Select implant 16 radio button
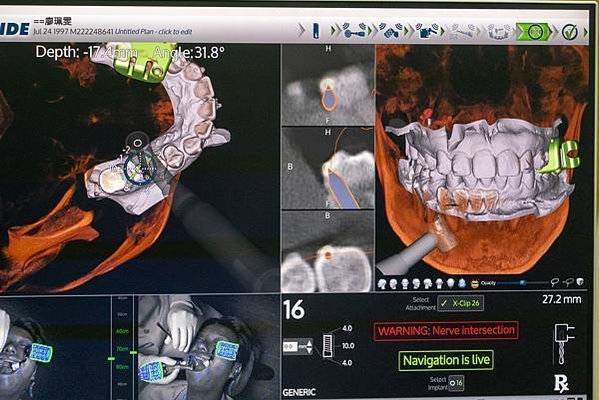The height and width of the screenshot is (400, 599). 452,383
